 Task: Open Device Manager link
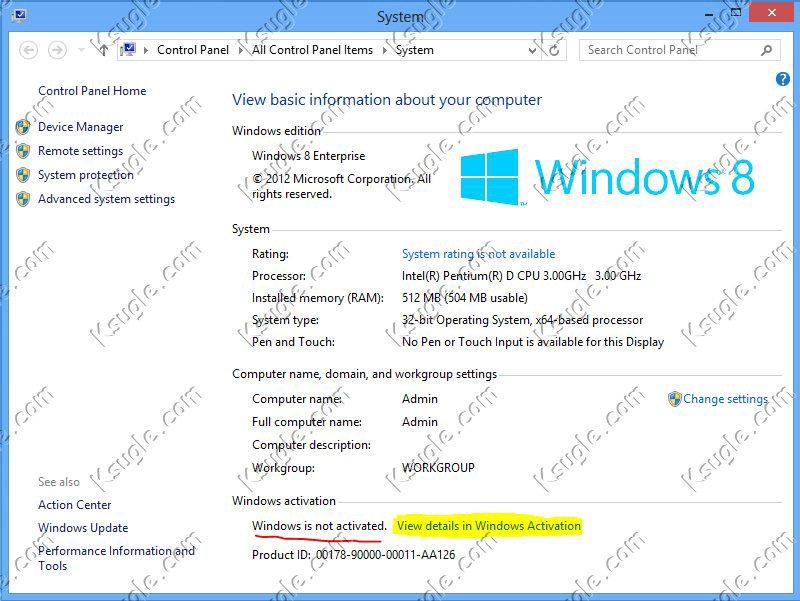point(81,127)
